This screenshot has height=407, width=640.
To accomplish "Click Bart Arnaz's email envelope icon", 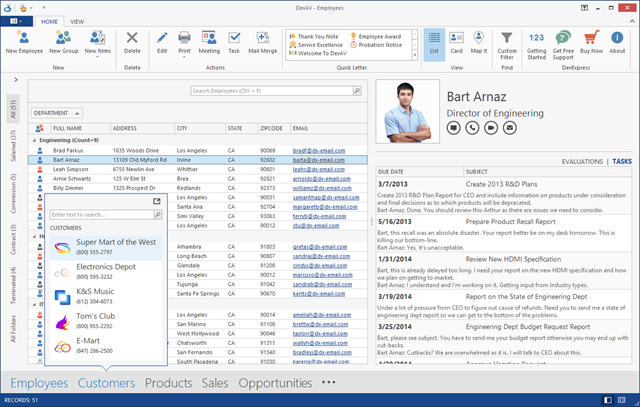I will 509,128.
